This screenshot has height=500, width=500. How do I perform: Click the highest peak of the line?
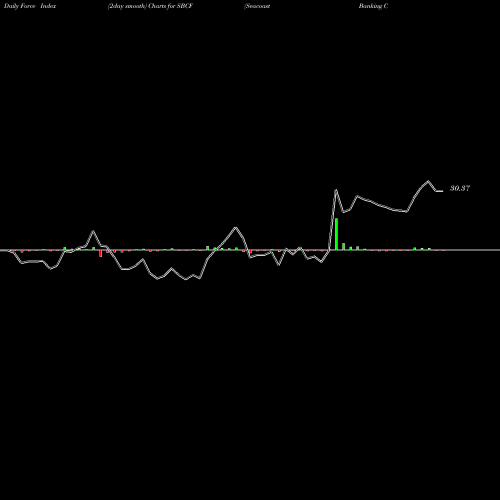[428, 181]
